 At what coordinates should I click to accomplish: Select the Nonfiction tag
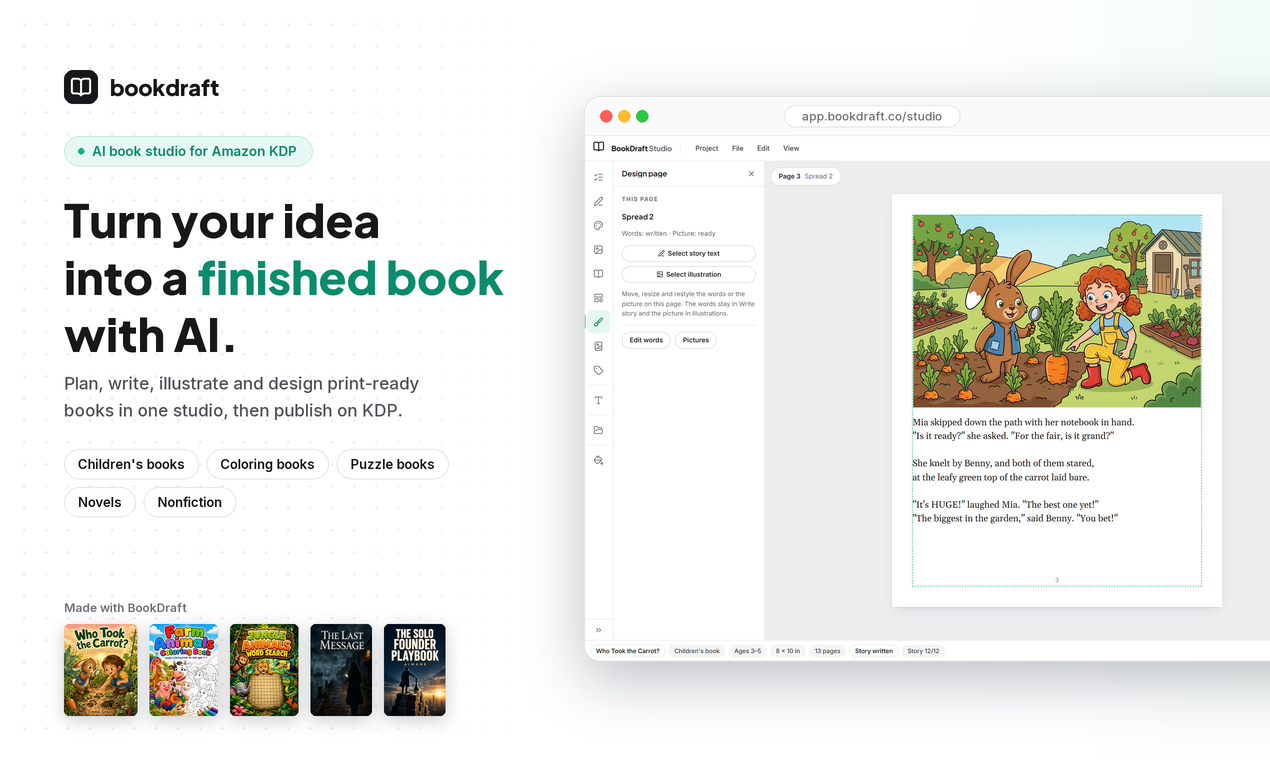[190, 502]
